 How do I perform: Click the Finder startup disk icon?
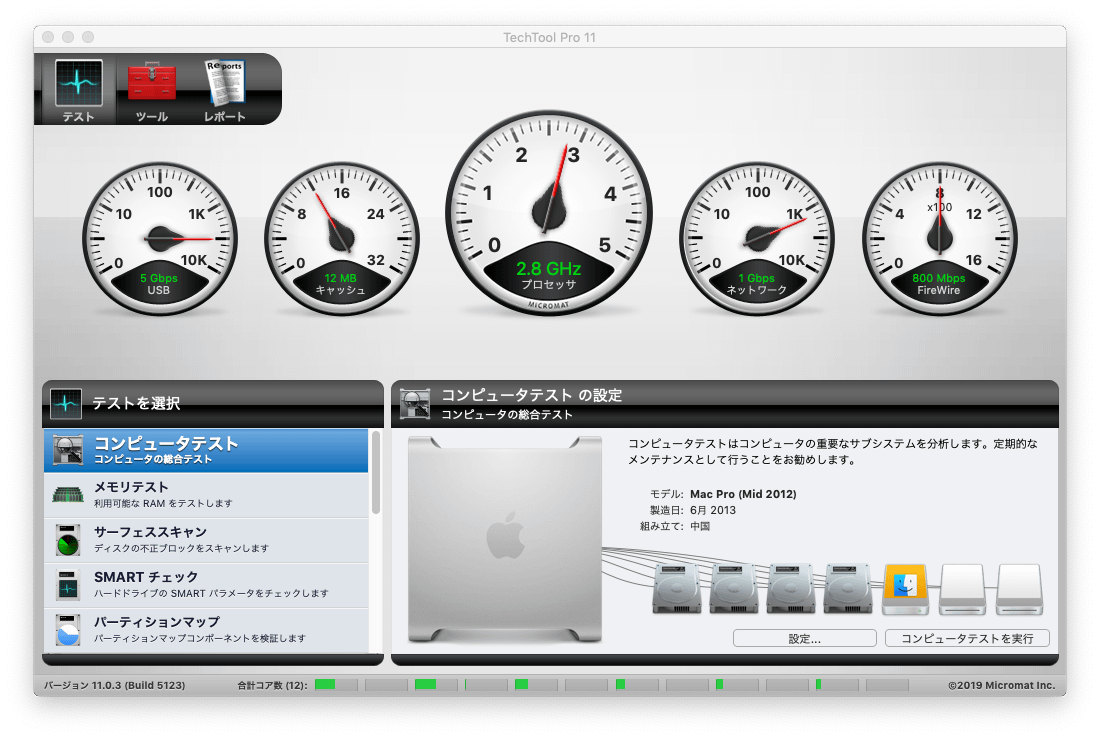905,589
